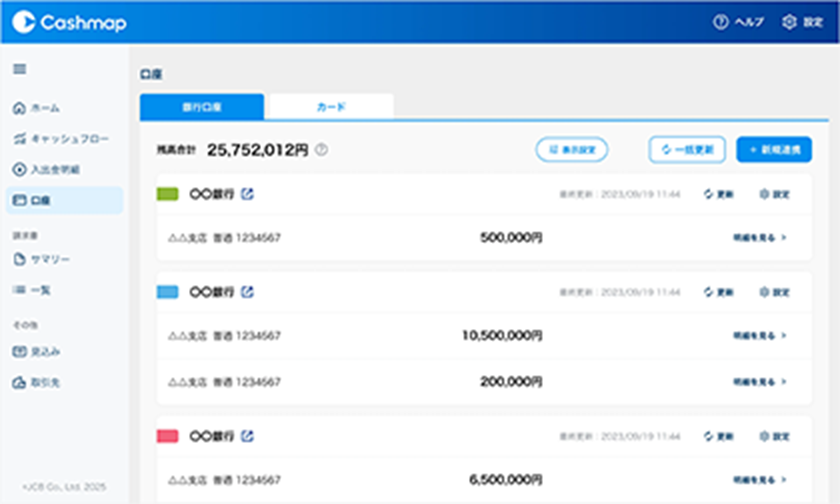Collapse the sidebar with the hamburger icon
This screenshot has width=840, height=504.
19,69
